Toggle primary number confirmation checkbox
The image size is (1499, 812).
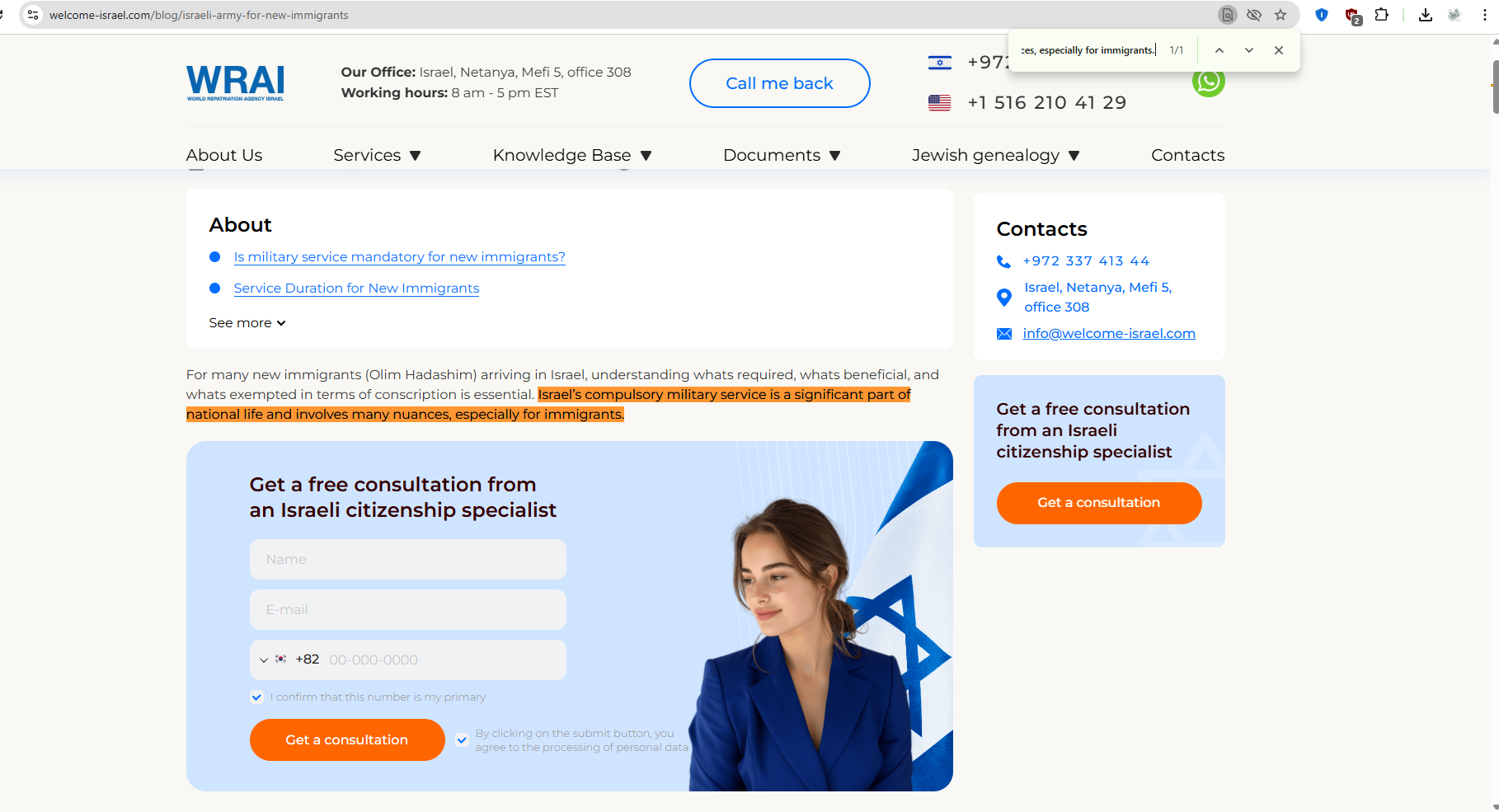pos(257,697)
